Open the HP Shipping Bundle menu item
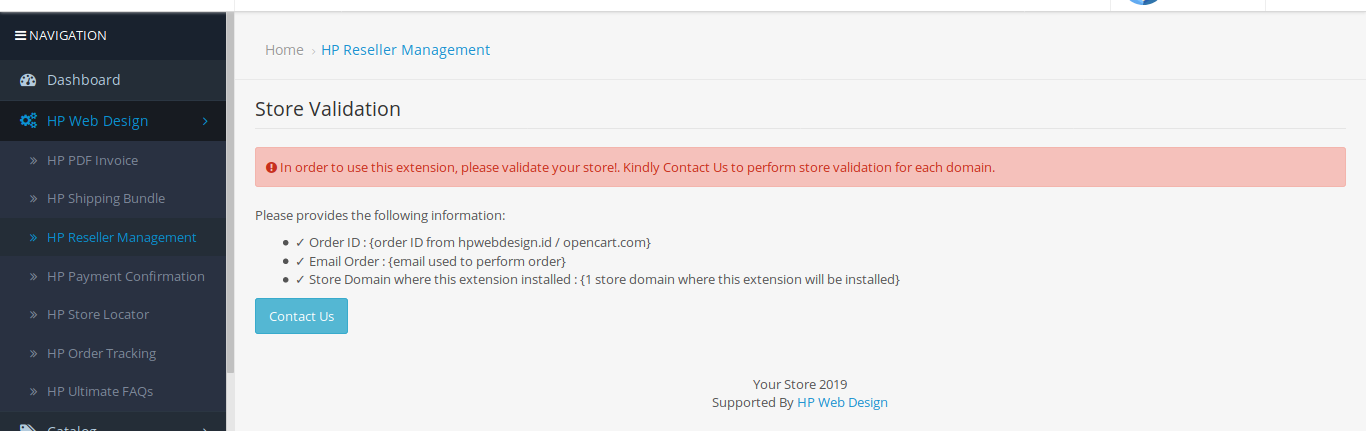Screen dimensions: 1366x431 click(x=106, y=199)
